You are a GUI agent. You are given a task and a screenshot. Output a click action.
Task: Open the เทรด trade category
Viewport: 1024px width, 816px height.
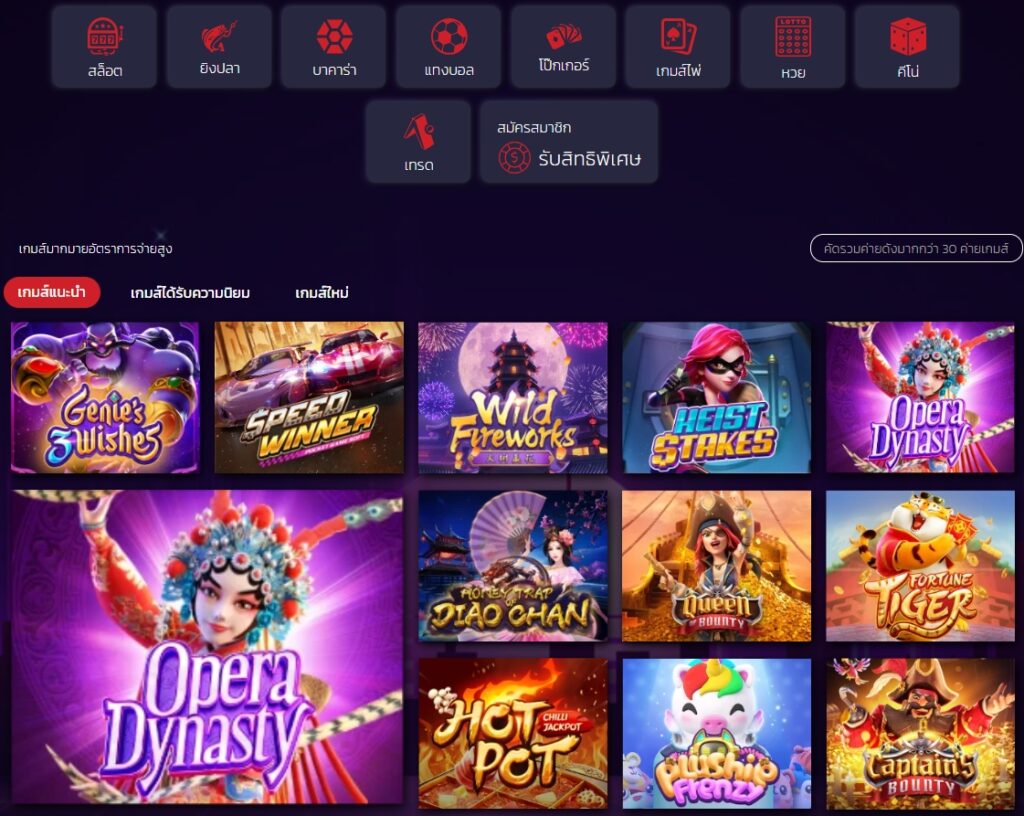[419, 142]
